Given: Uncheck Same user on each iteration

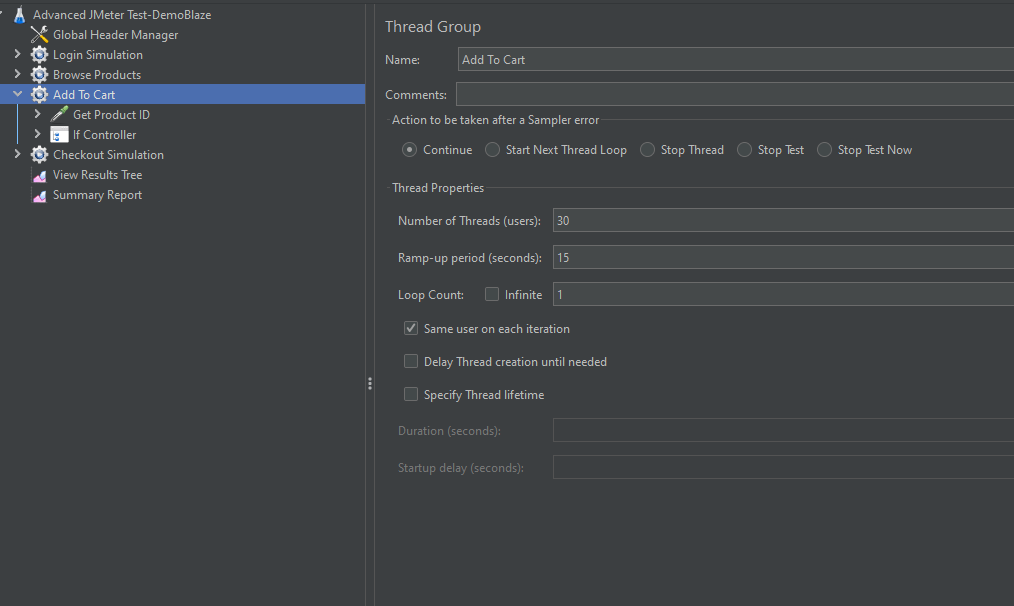Looking at the screenshot, I should point(411,328).
